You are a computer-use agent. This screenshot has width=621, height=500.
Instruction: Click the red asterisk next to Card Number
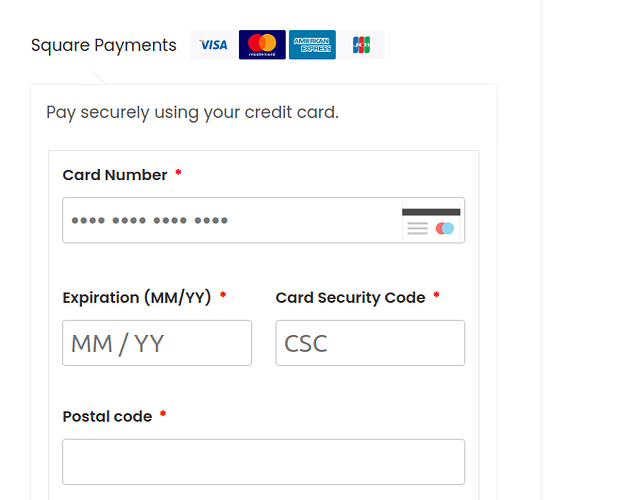point(178,172)
